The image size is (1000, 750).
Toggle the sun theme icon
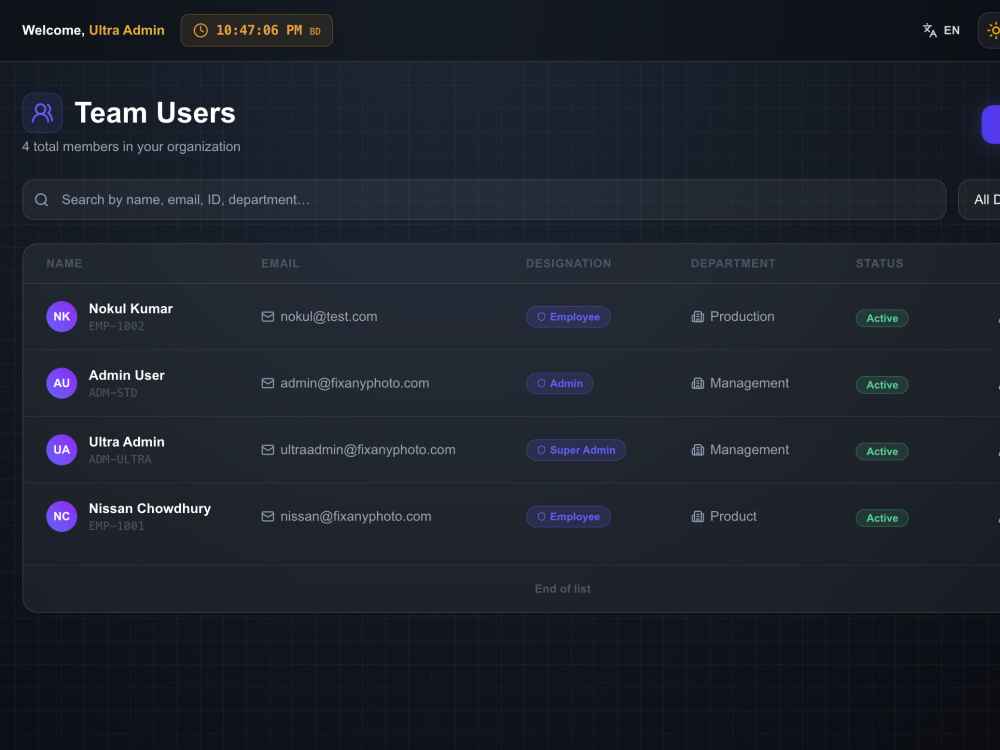pyautogui.click(x=992, y=31)
